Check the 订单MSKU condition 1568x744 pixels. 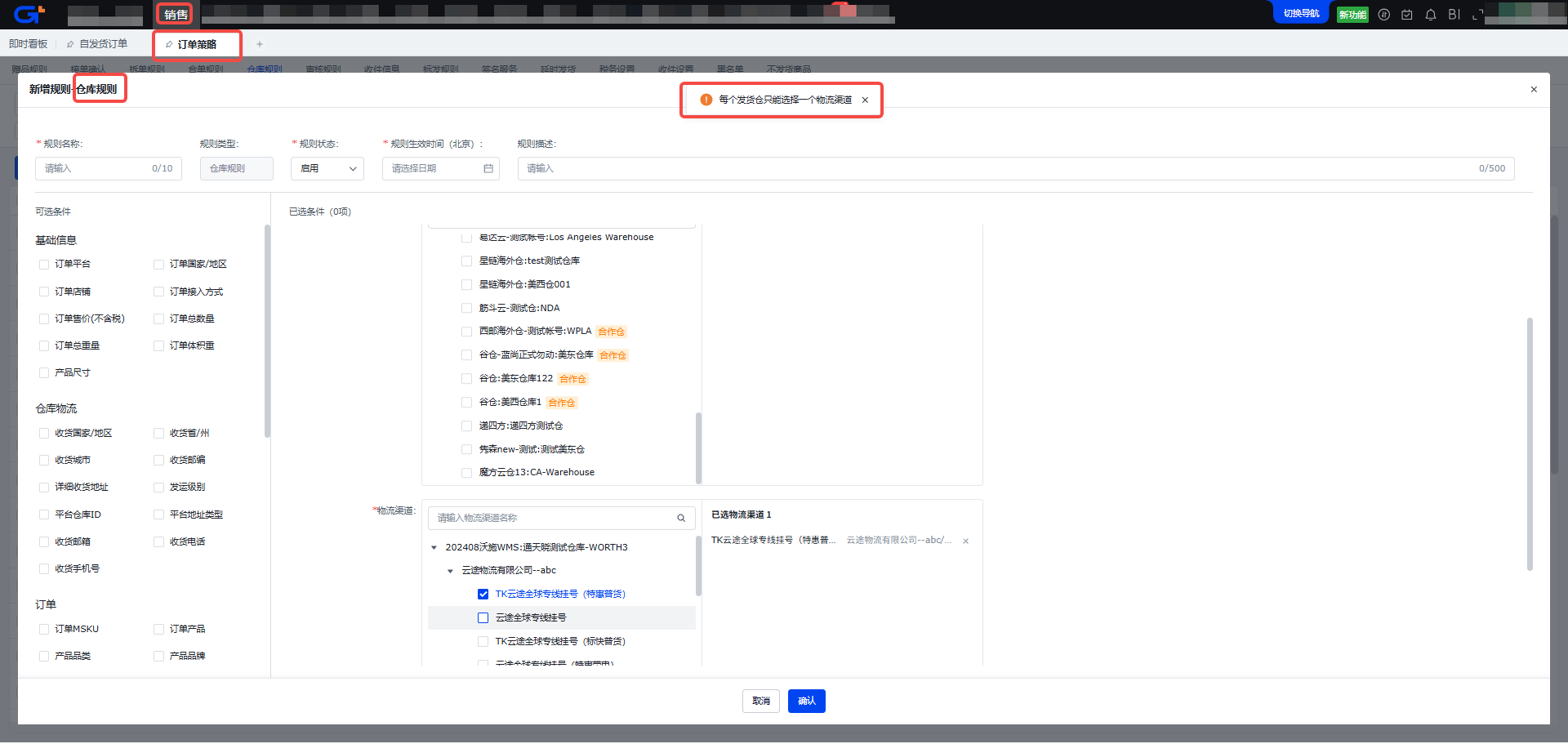(x=44, y=630)
